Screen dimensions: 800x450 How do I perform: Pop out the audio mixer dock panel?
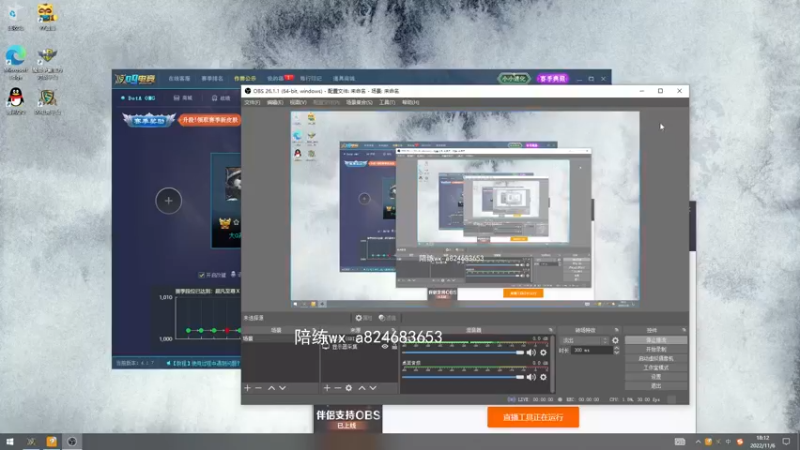[551, 330]
